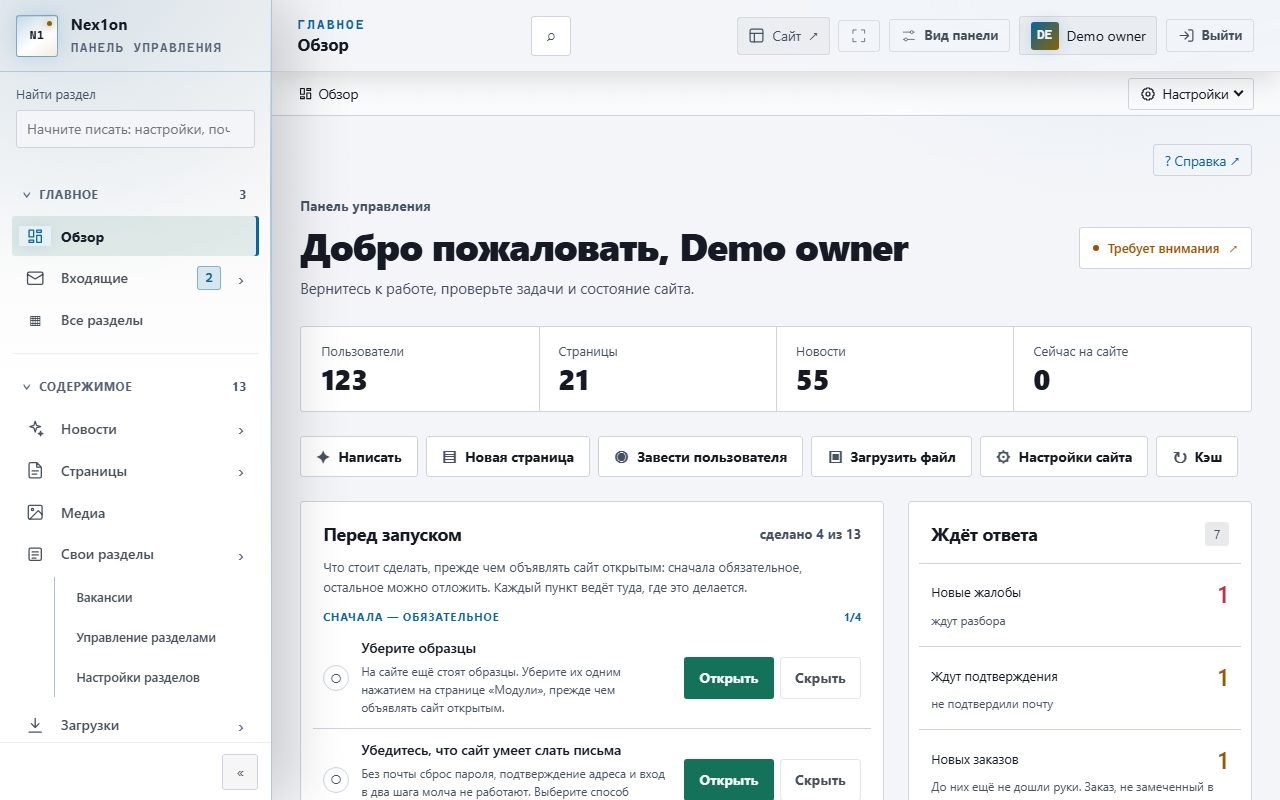Open the Настройки dropdown
Screen dimensions: 1280x800
pos(1191,94)
